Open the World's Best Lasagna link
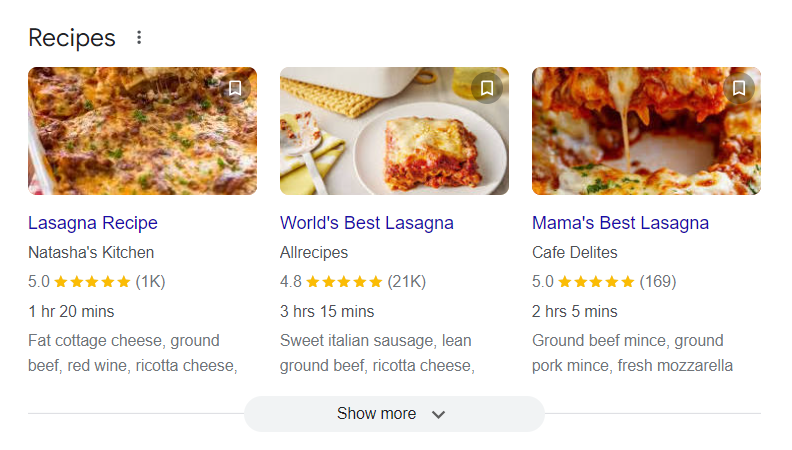 click(x=367, y=223)
